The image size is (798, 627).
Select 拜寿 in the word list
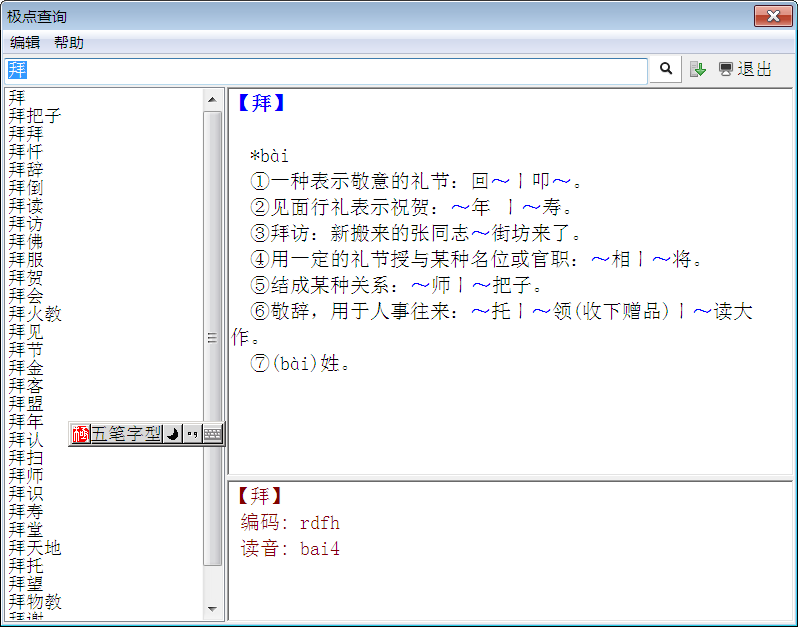tap(26, 512)
